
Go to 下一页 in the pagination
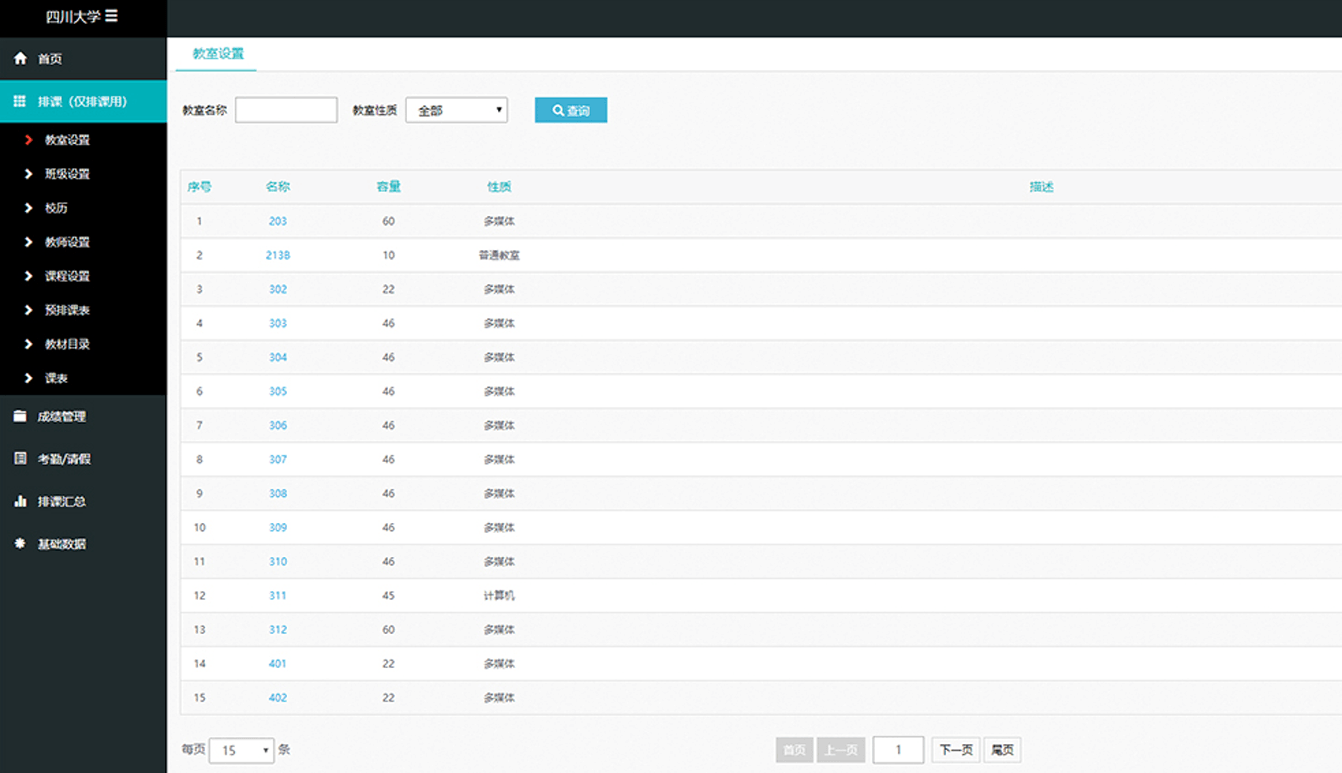click(x=956, y=750)
